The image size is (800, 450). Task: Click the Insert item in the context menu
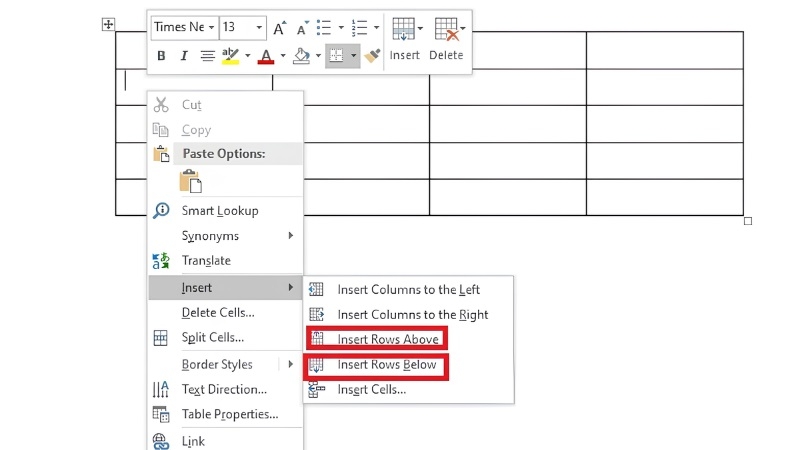coord(226,287)
